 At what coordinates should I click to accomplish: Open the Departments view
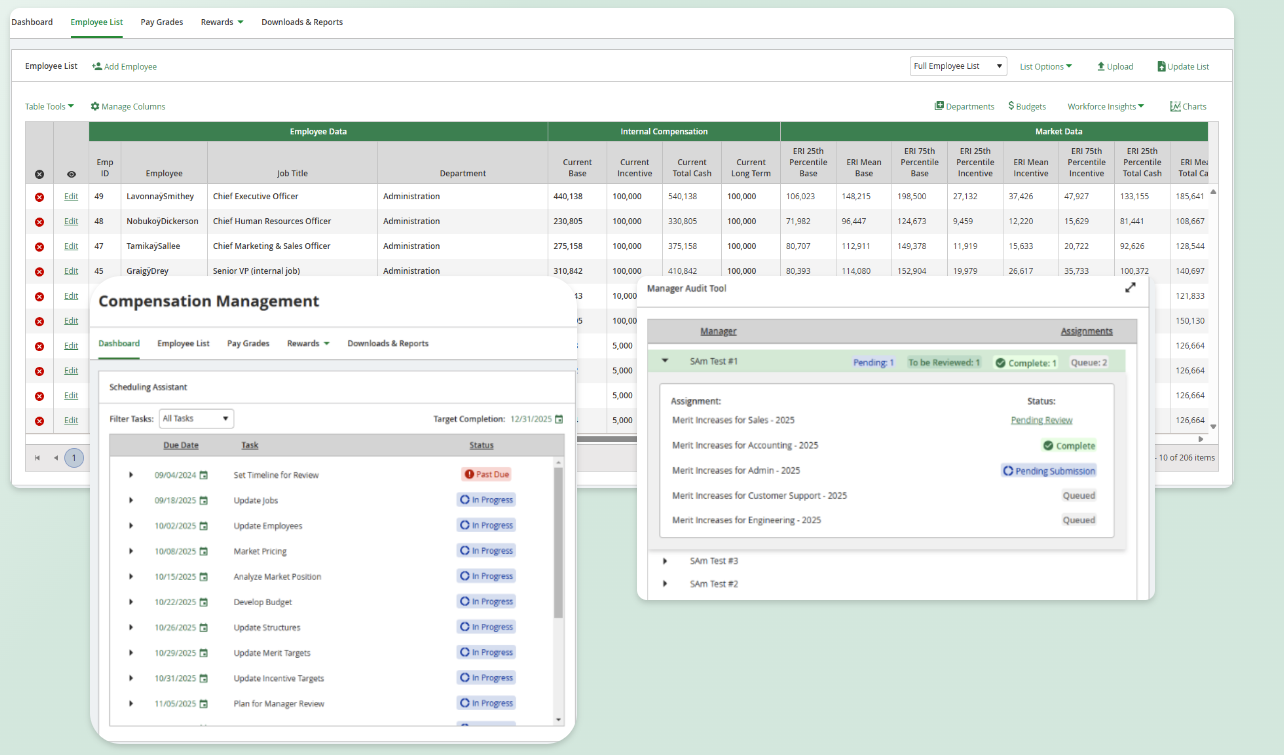[964, 106]
